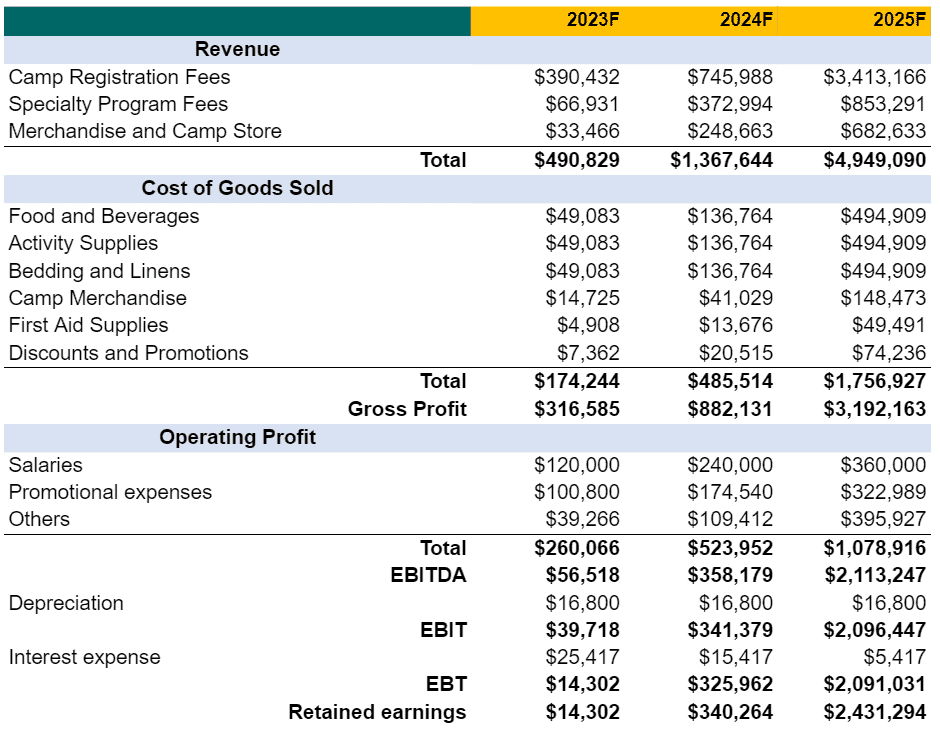Click the $14,725 Camp Merchandise cost
940x747 pixels.
[x=582, y=298]
